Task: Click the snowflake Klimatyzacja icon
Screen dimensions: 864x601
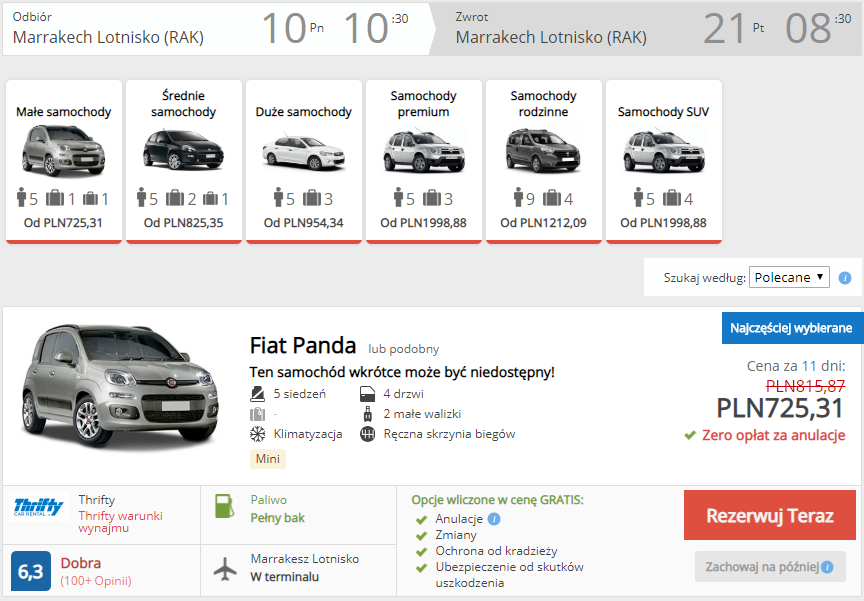Action: tap(257, 434)
